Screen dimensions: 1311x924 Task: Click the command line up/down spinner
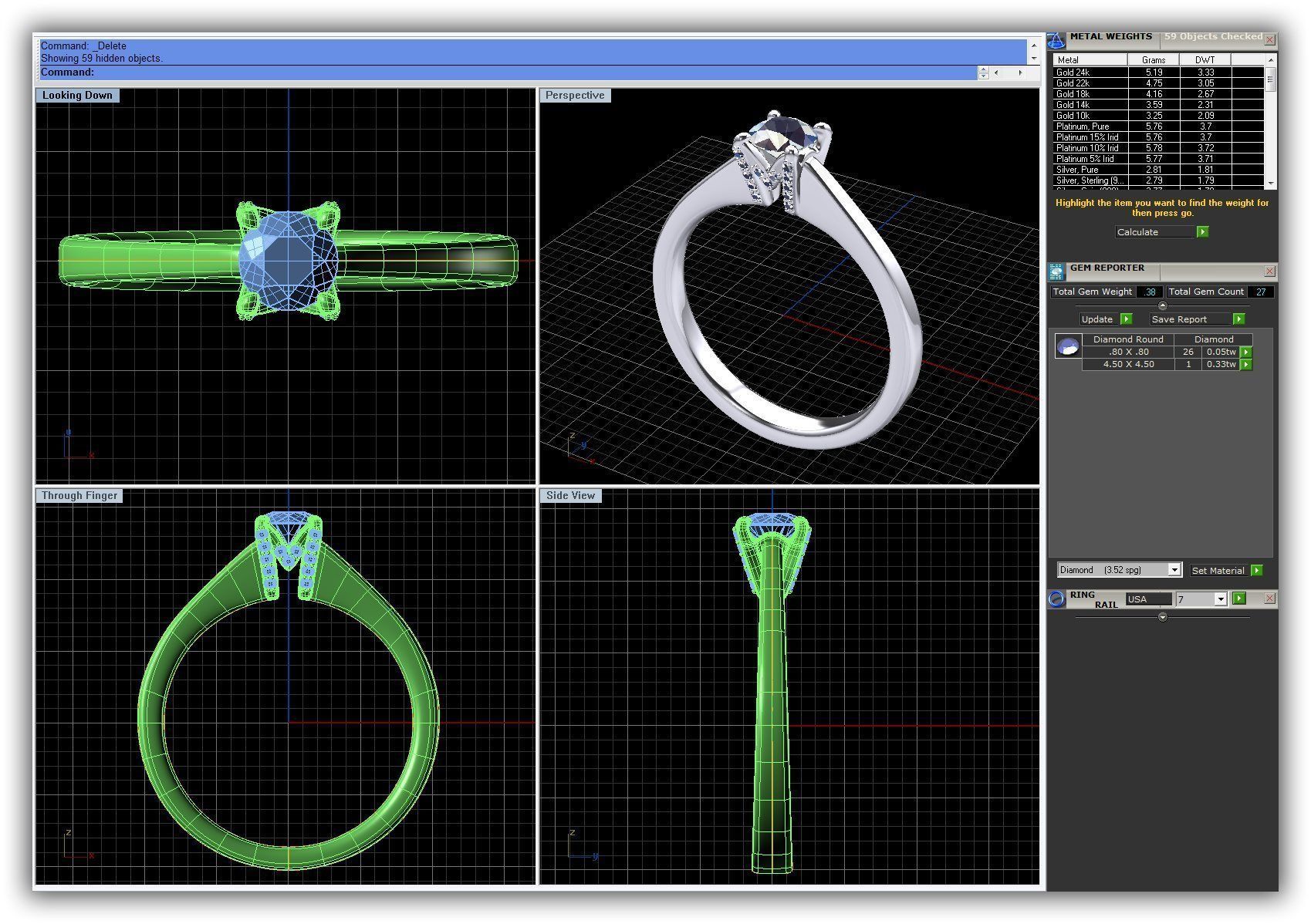pos(983,73)
